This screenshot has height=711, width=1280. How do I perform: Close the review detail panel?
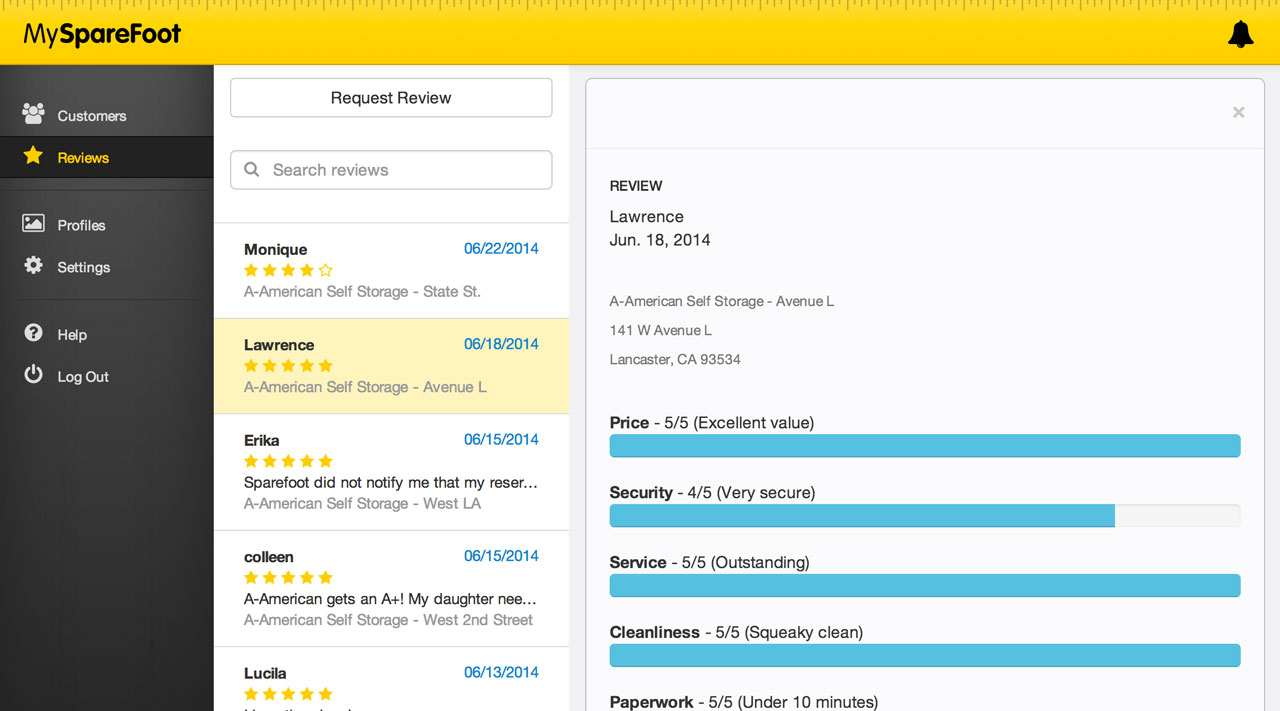click(x=1238, y=112)
